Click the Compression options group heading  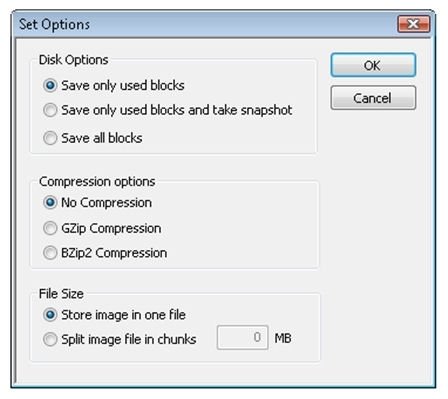click(97, 182)
